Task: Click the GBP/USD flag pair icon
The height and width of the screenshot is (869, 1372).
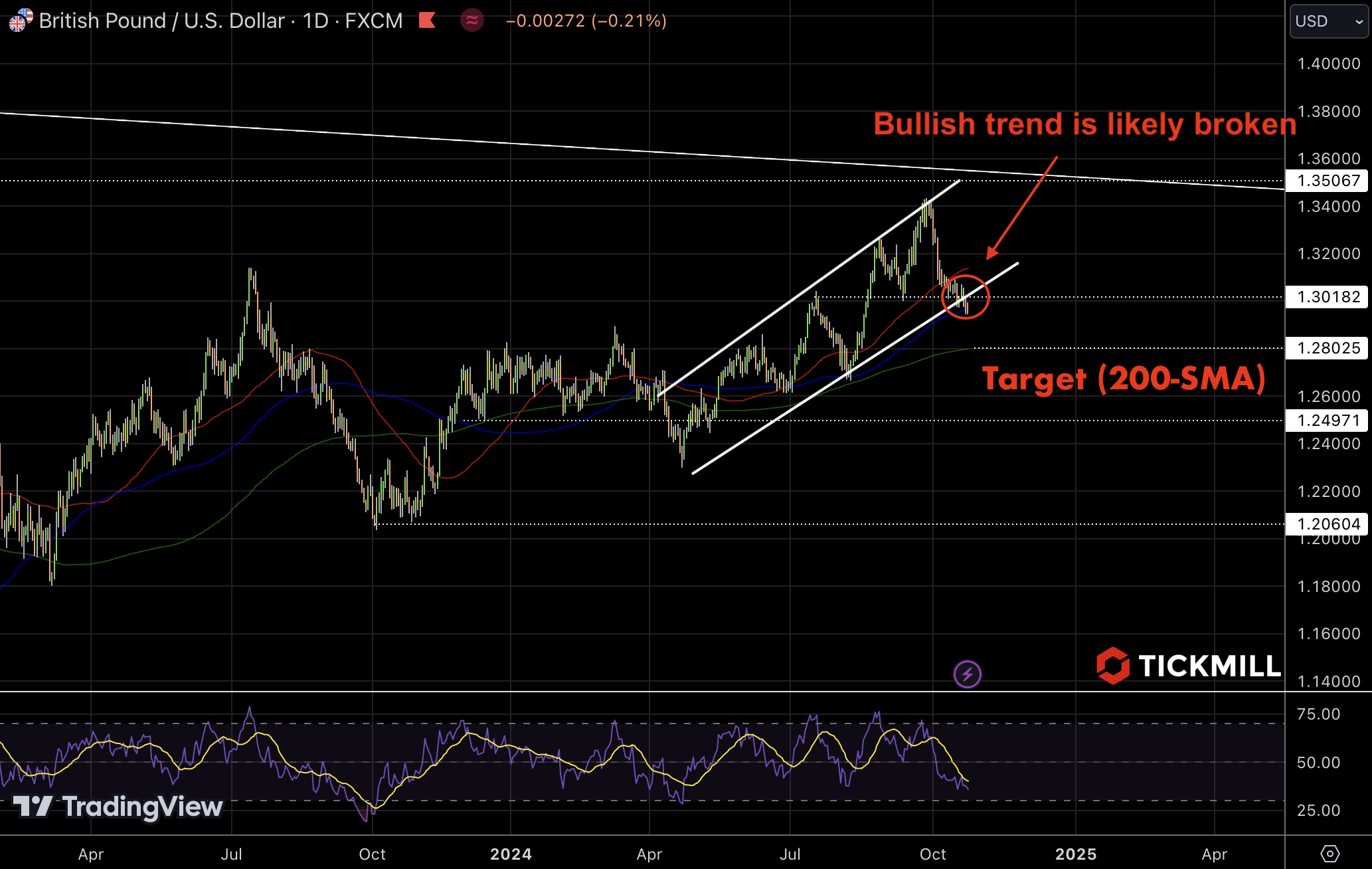Action: point(20,20)
